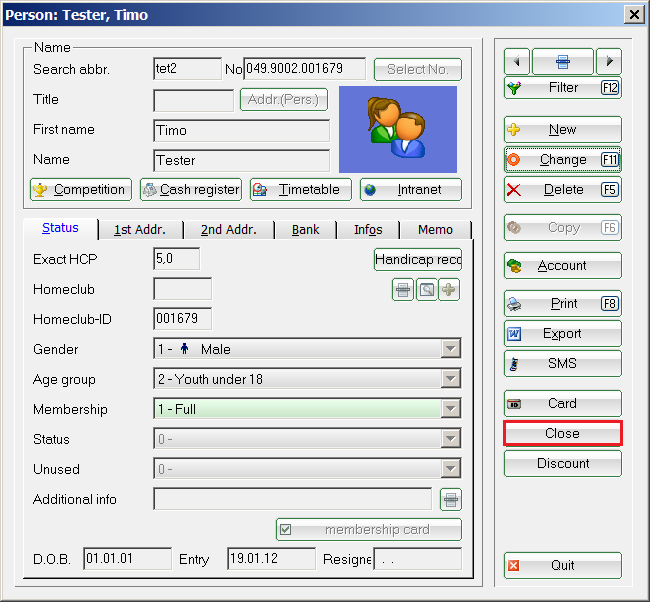This screenshot has width=650, height=602.
Task: Click the Additional info field
Action: [293, 499]
